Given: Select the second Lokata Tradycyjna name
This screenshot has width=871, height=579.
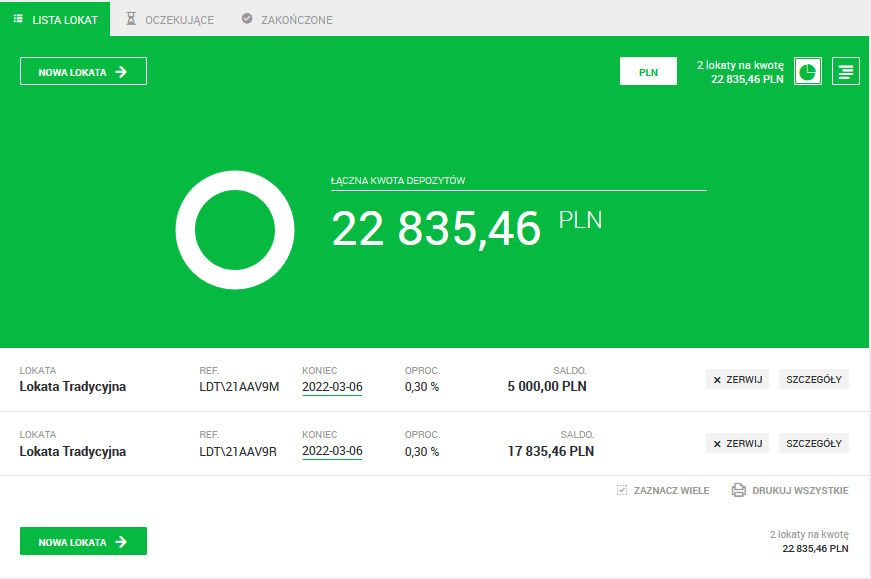Looking at the screenshot, I should click(73, 451).
